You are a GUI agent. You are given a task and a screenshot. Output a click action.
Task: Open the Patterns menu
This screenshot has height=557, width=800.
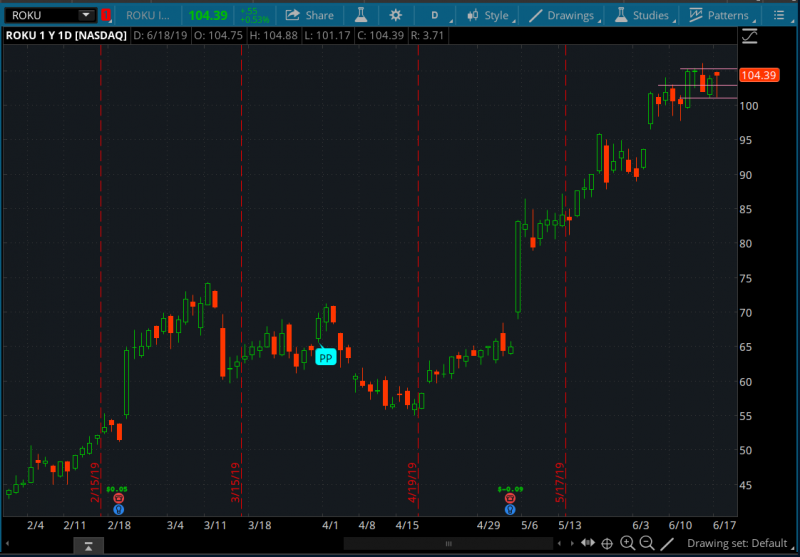click(718, 15)
